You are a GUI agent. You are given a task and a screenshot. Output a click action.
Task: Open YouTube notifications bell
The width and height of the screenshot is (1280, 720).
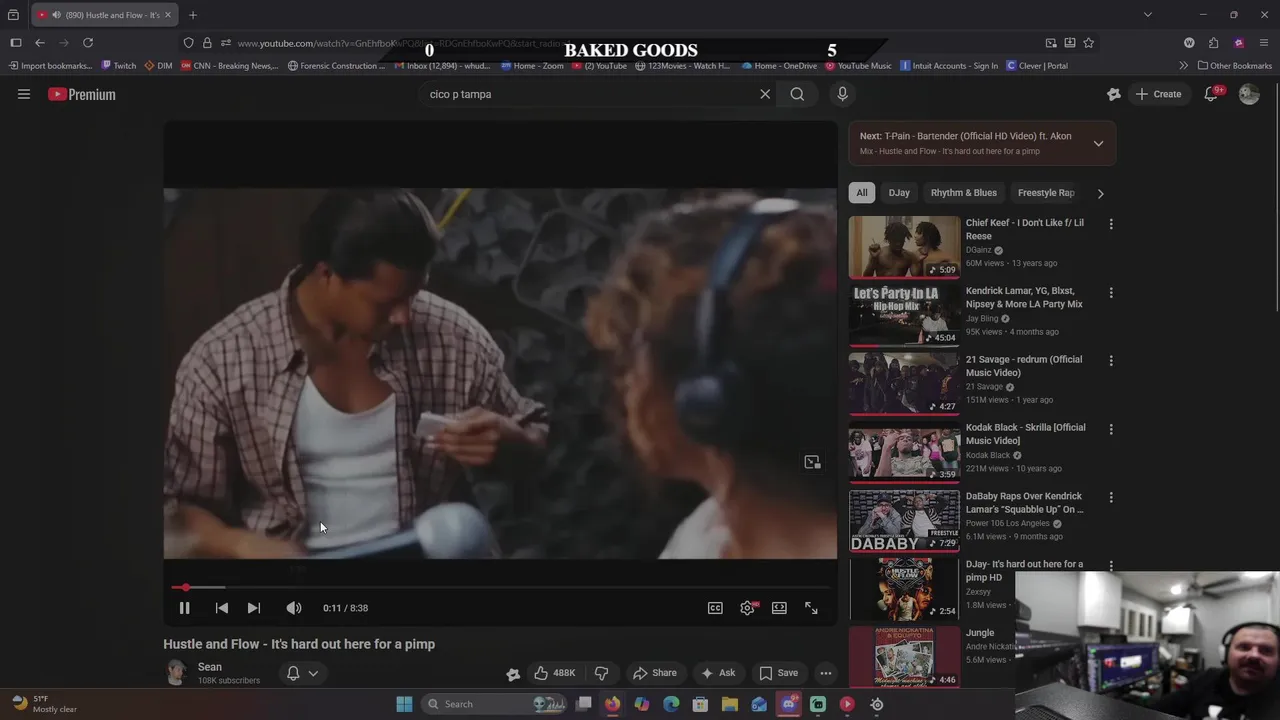(x=1211, y=94)
